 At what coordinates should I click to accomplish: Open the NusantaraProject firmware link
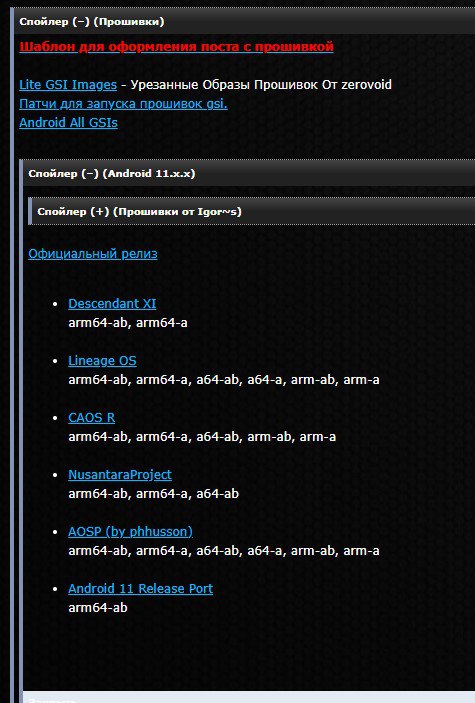click(x=120, y=475)
